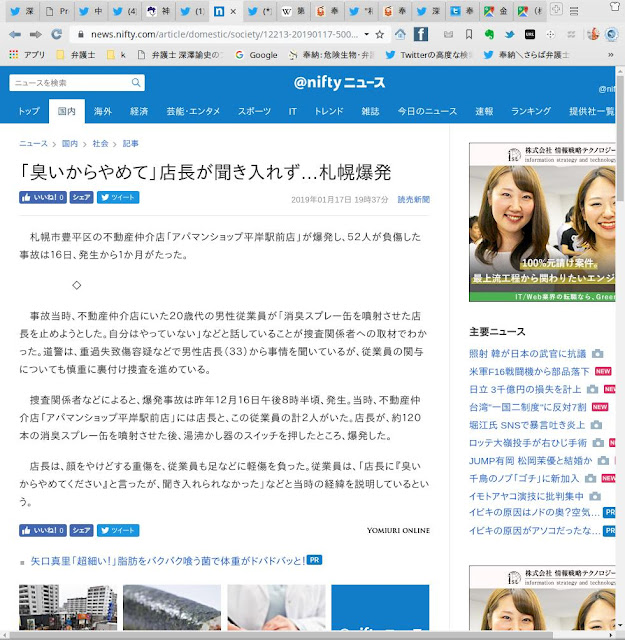This screenshot has width=625, height=640.
Task: Open the 米軍F16戦闘機から部品落下 headline
Action: pos(529,371)
